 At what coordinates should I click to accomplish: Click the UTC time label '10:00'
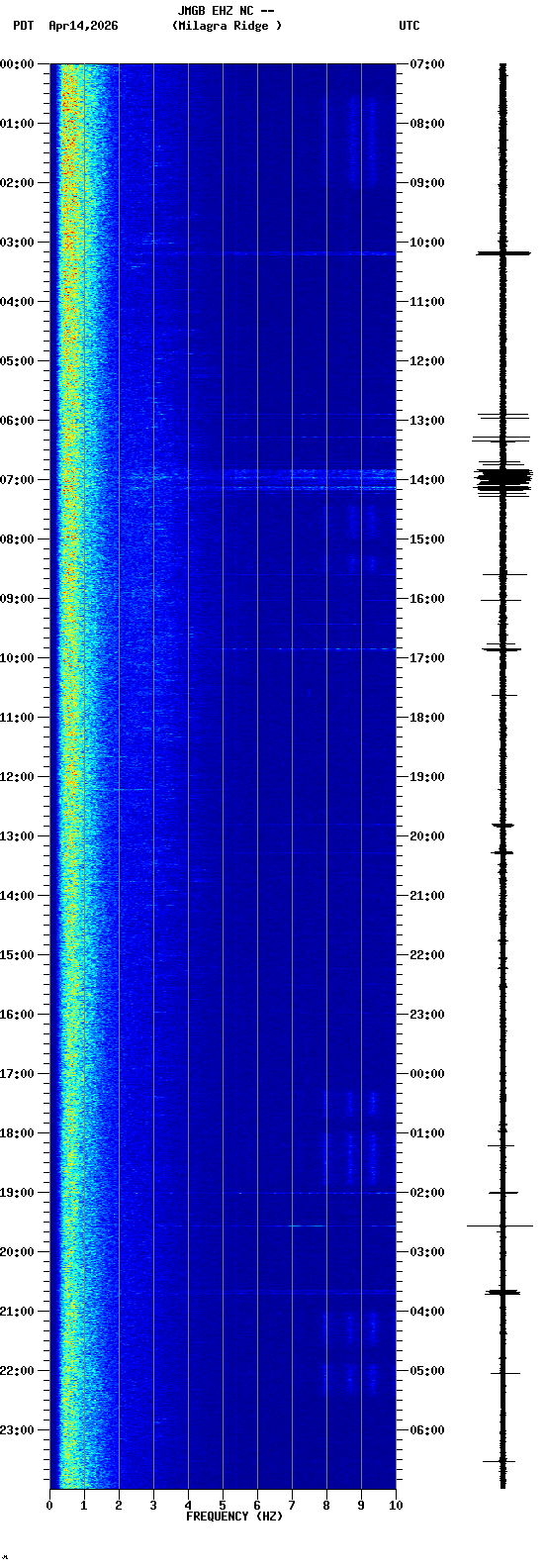coord(427,243)
